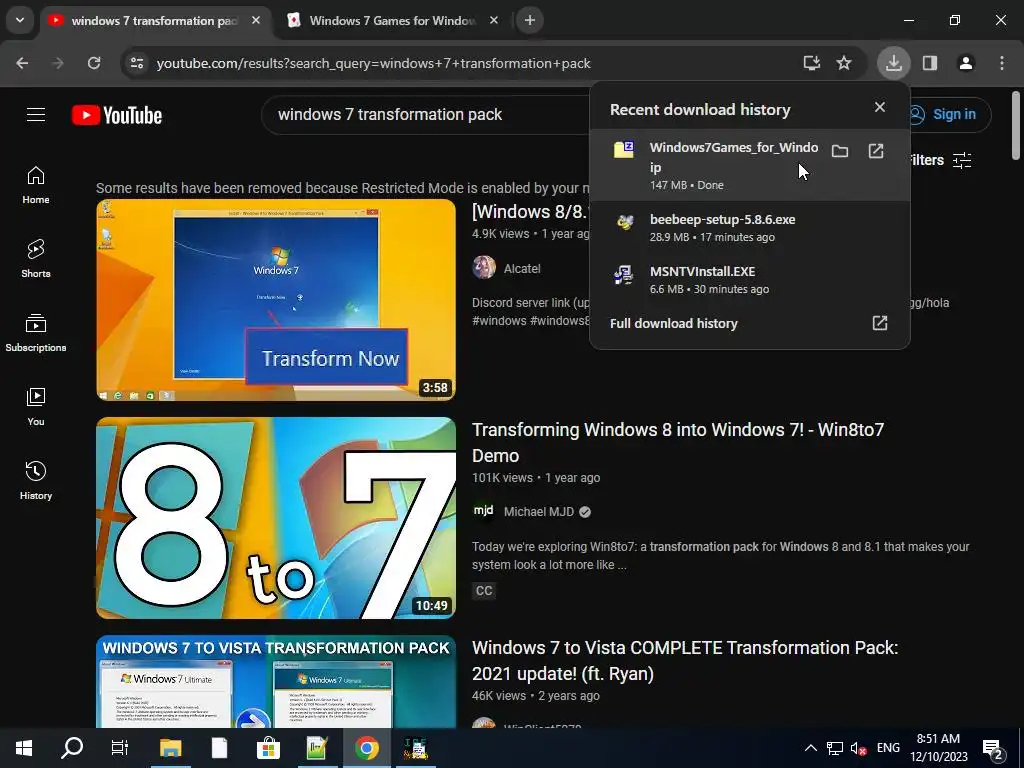The height and width of the screenshot is (768, 1024).
Task: Open File Explorer from taskbar
Action: [x=170, y=748]
